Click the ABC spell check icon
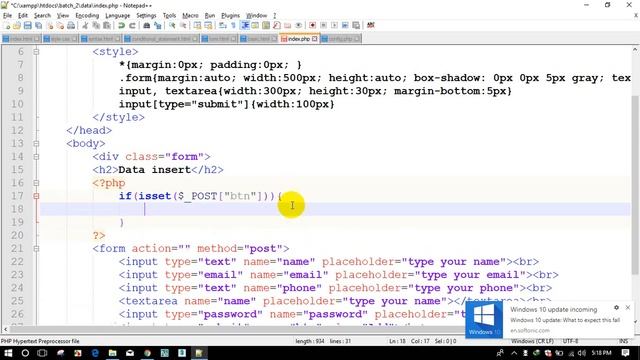 tap(371, 25)
